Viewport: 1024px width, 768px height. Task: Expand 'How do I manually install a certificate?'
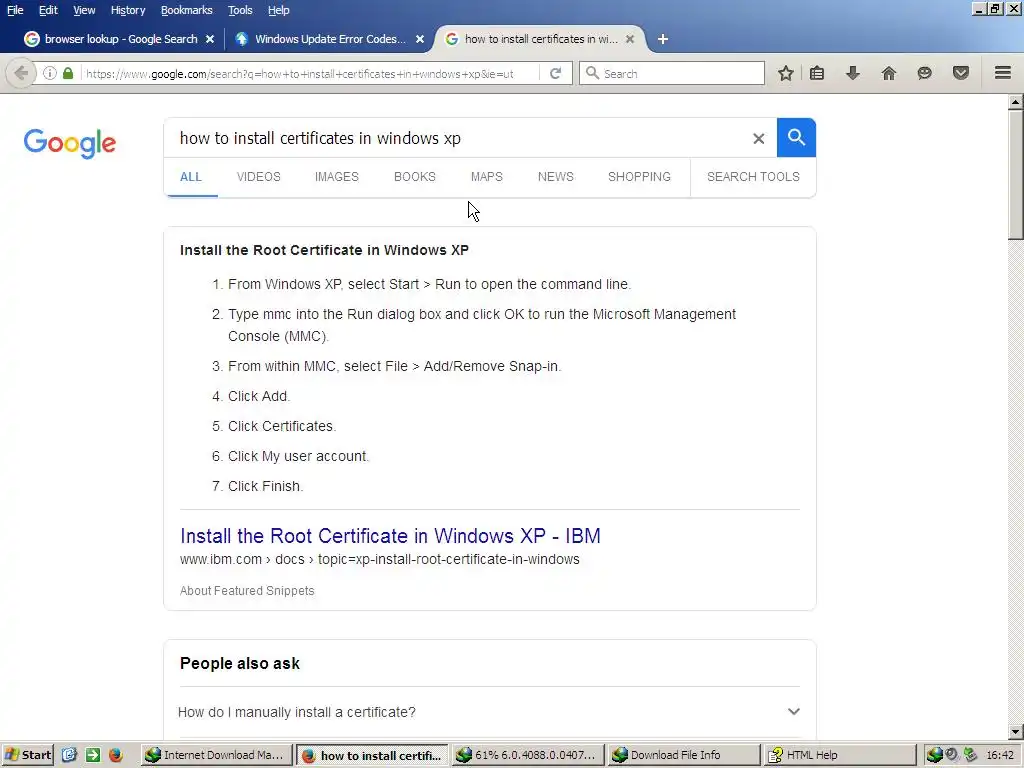490,712
